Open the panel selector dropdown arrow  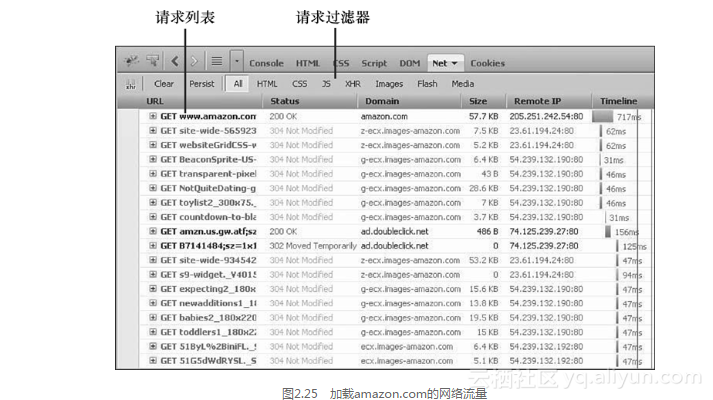[x=236, y=61]
